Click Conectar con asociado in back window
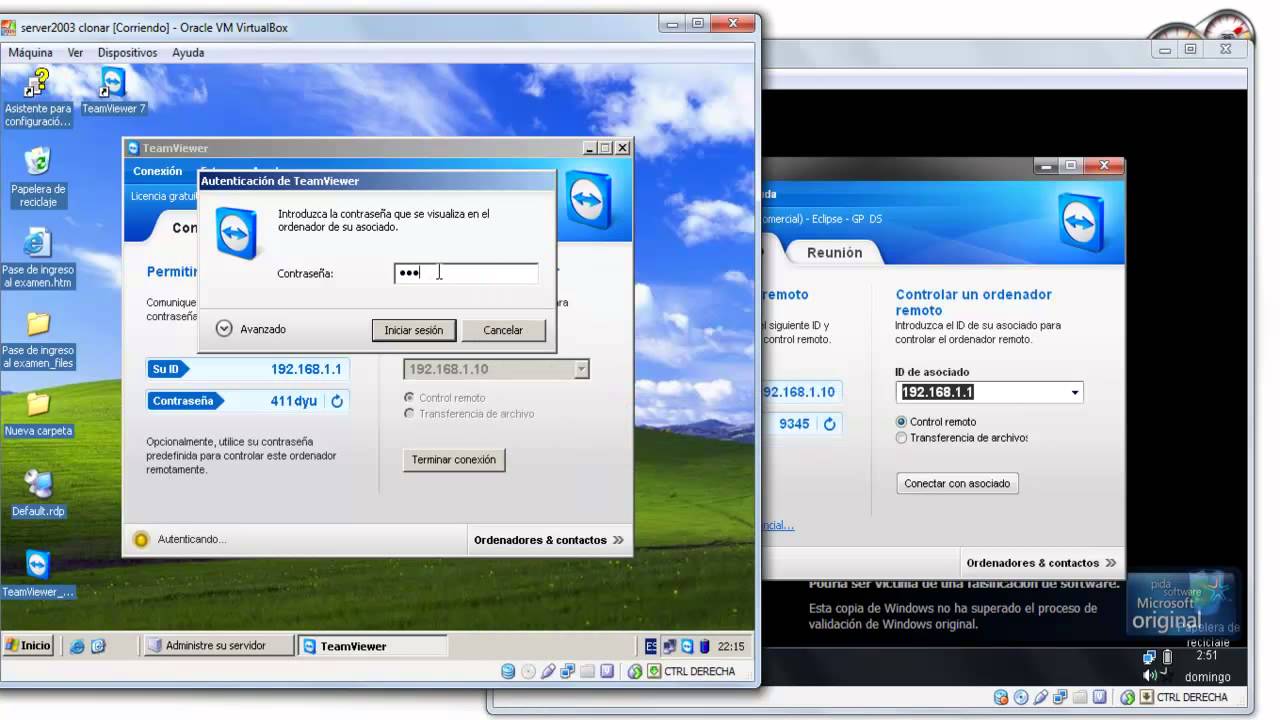1280x720 pixels. (957, 483)
